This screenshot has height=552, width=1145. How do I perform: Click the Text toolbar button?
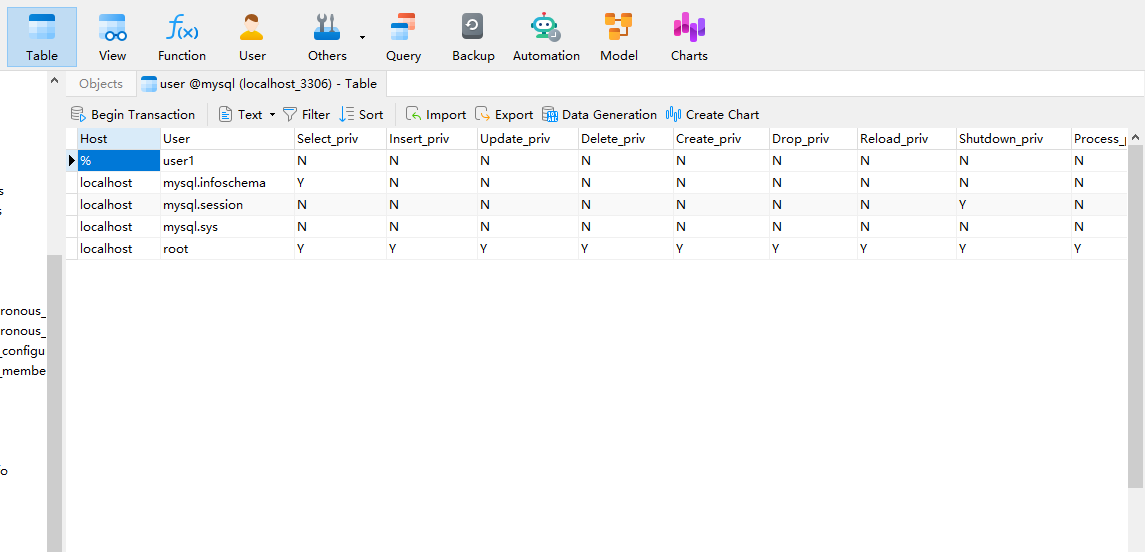[241, 115]
